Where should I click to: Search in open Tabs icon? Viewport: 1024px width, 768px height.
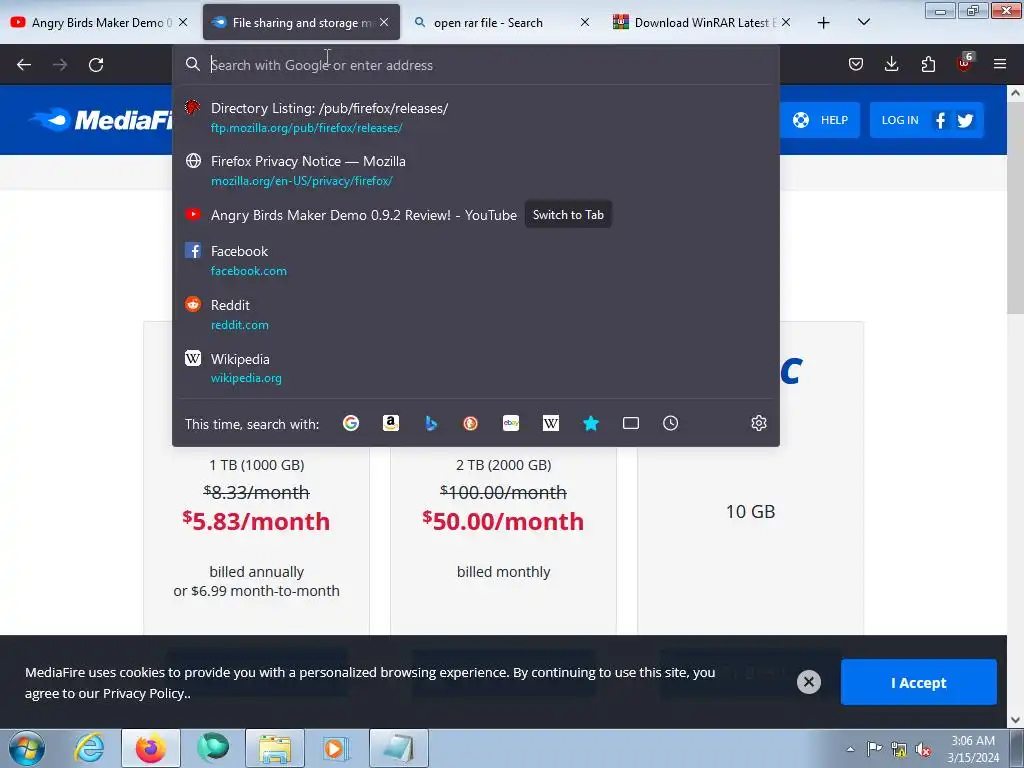[631, 423]
